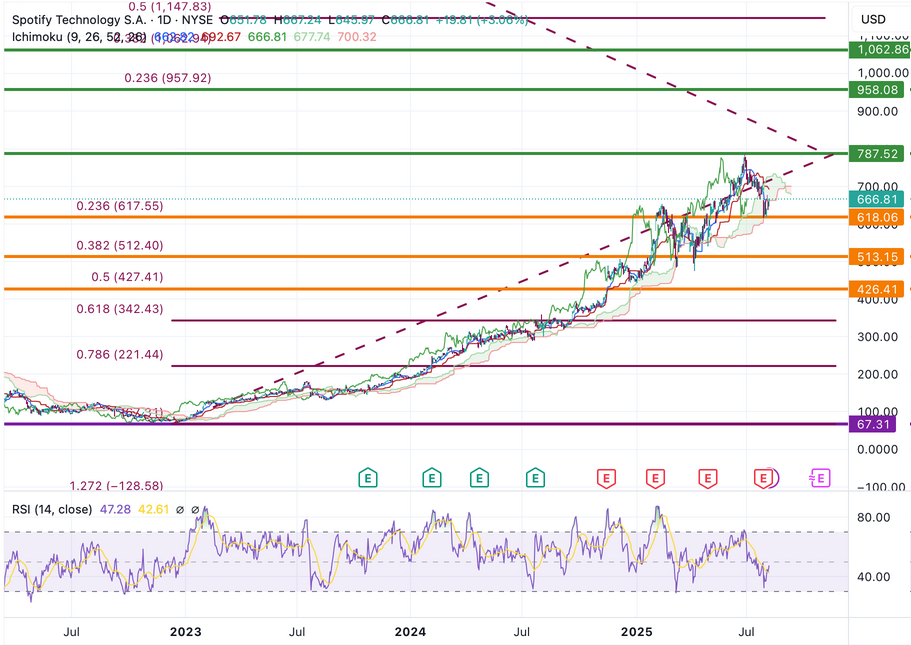The image size is (911, 645).
Task: Select the RSI (14, close) legend
Action: click(x=52, y=510)
